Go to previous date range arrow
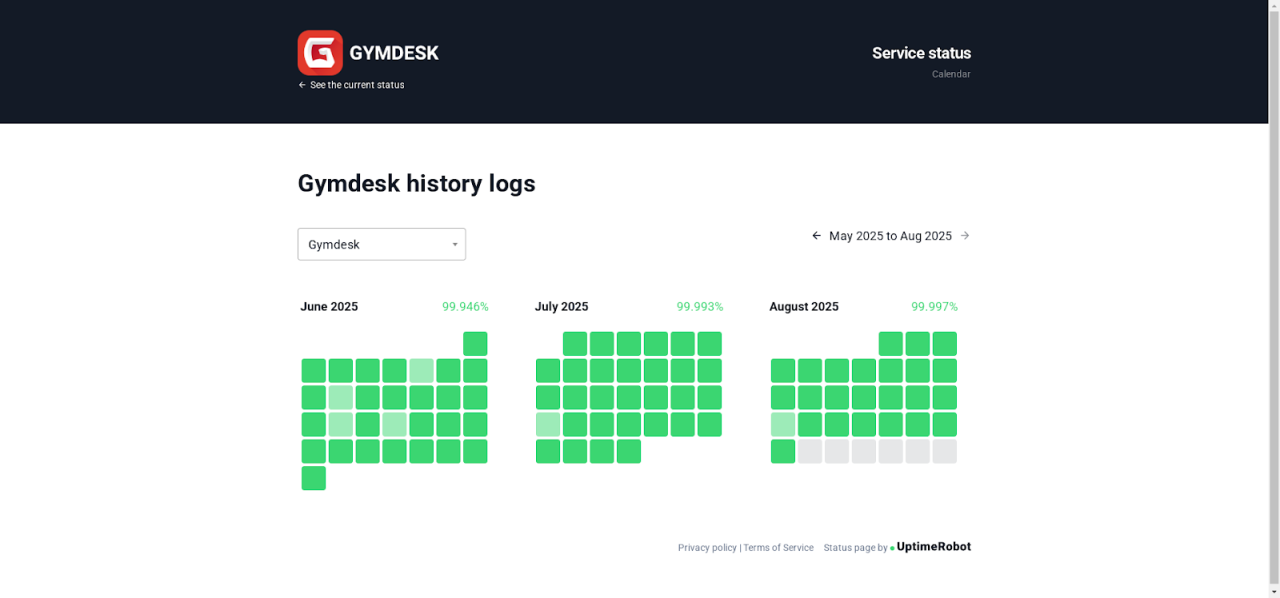 click(816, 236)
